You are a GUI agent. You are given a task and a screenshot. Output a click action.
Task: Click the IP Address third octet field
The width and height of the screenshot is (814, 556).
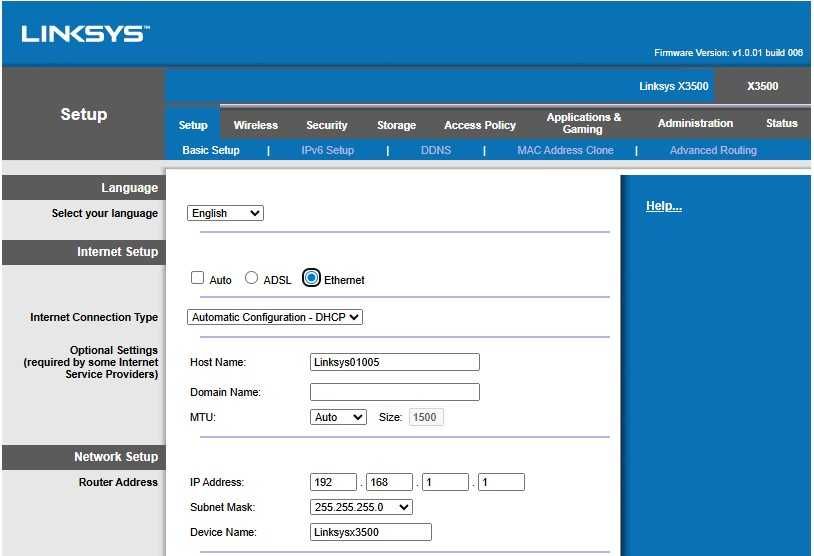pyautogui.click(x=445, y=482)
